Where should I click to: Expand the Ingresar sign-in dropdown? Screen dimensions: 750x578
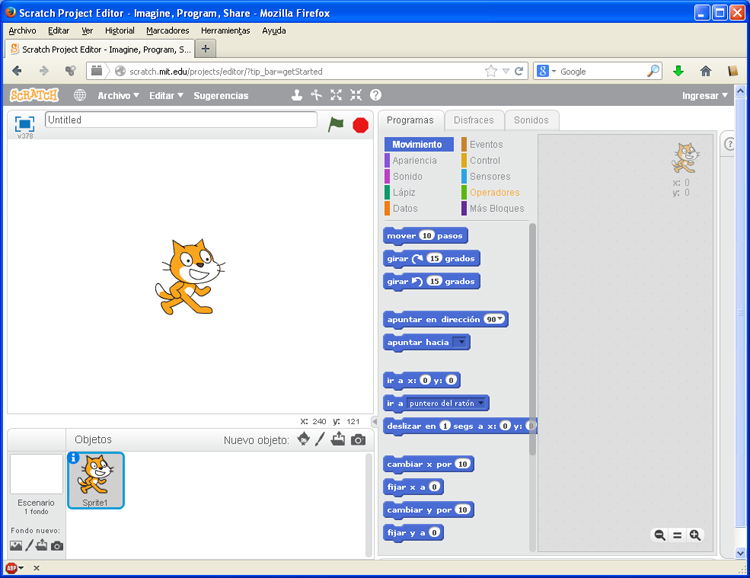(705, 96)
